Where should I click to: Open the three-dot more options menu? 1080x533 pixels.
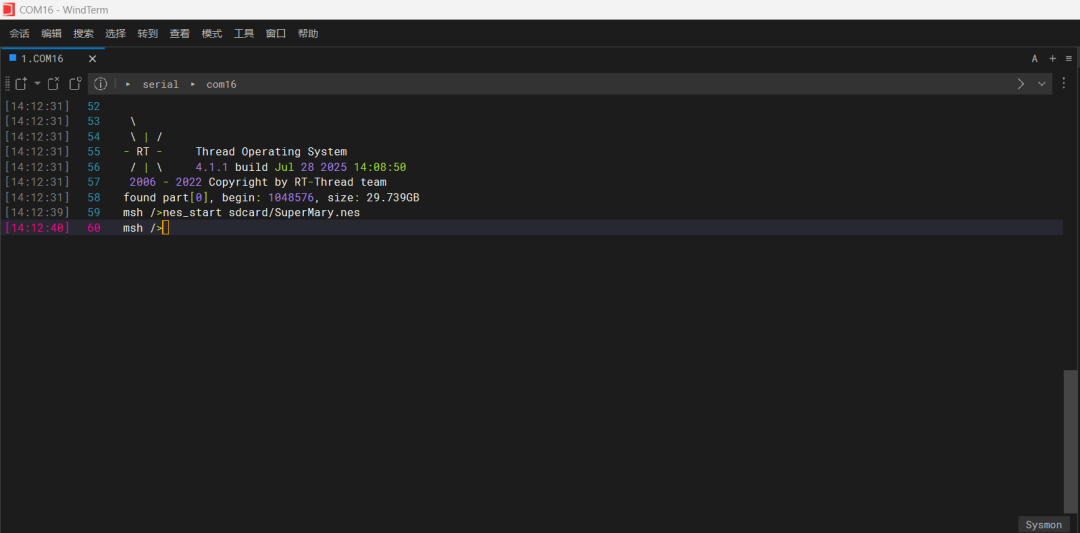pyautogui.click(x=1064, y=84)
